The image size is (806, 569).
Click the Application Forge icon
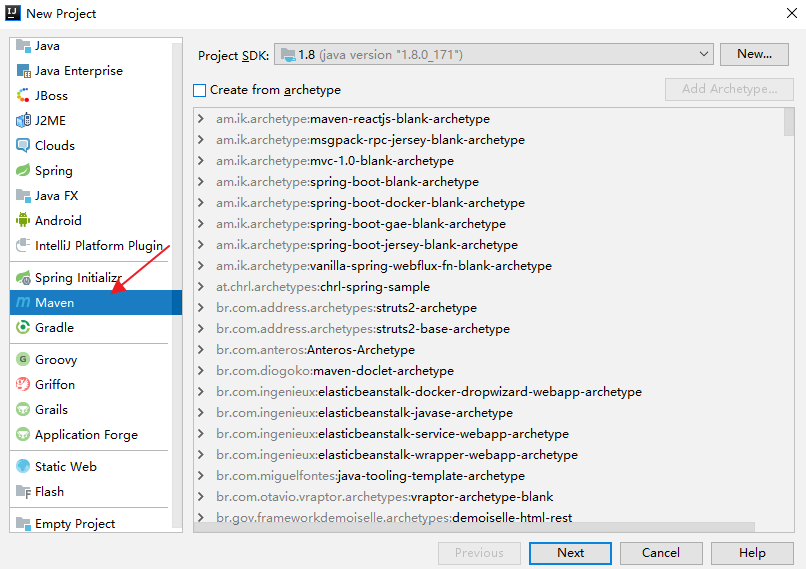(x=23, y=435)
